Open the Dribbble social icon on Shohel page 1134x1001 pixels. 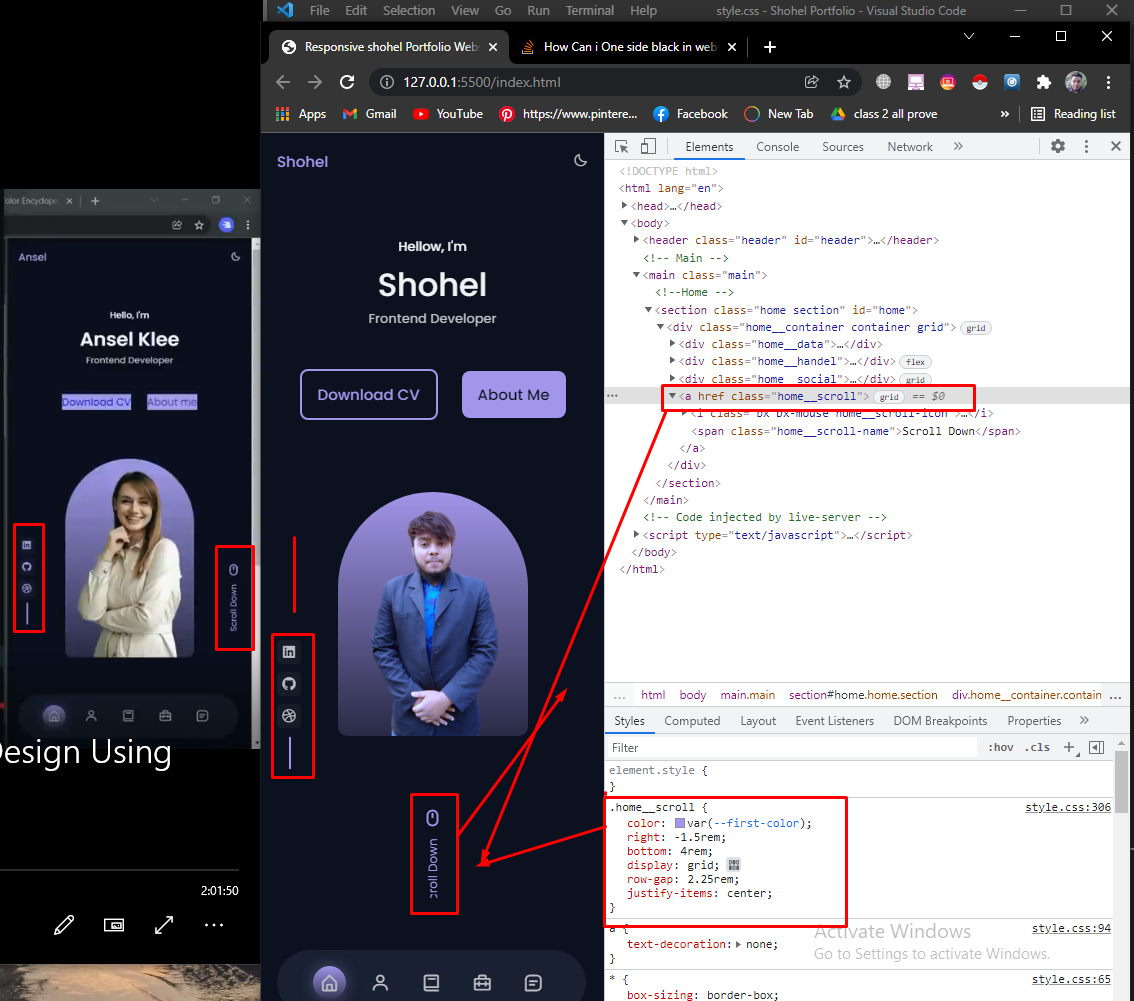click(289, 716)
